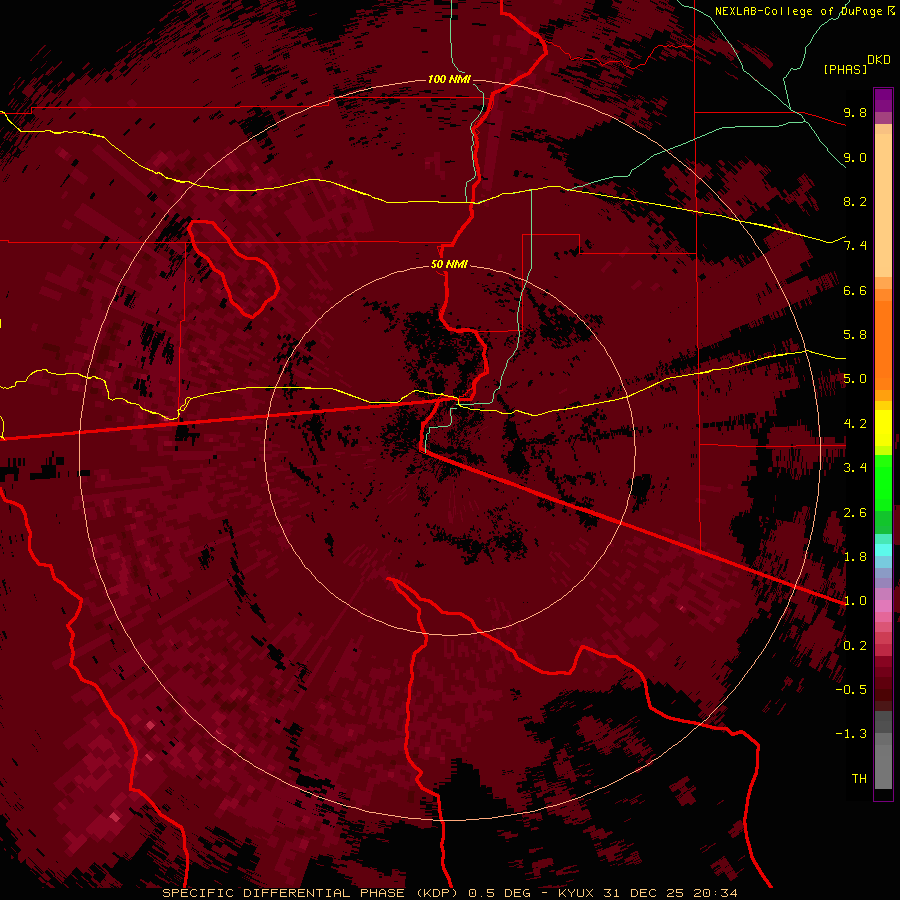Click the purple band on the color scale
Viewport: 900px width, 900px height.
(883, 100)
